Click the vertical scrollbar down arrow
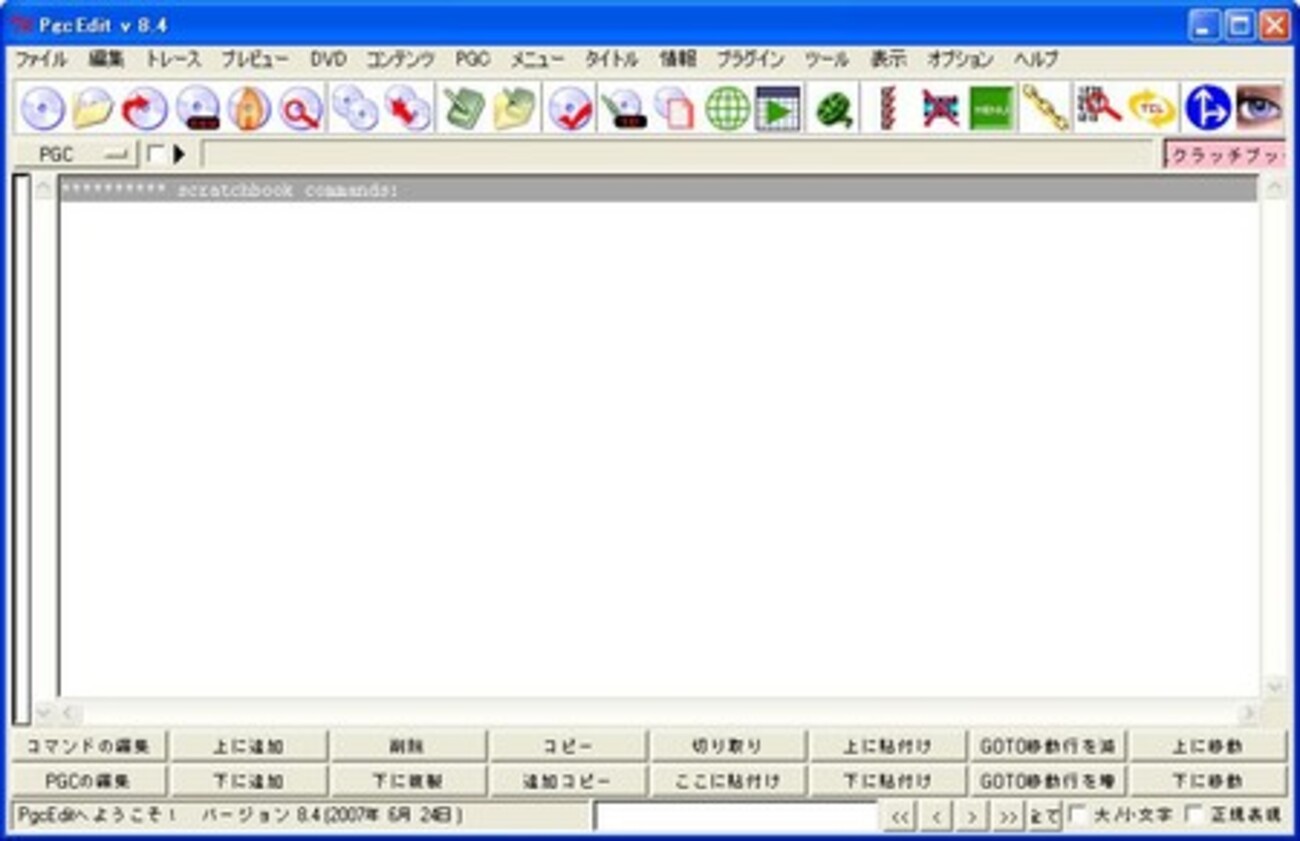The height and width of the screenshot is (841, 1300). click(1274, 686)
